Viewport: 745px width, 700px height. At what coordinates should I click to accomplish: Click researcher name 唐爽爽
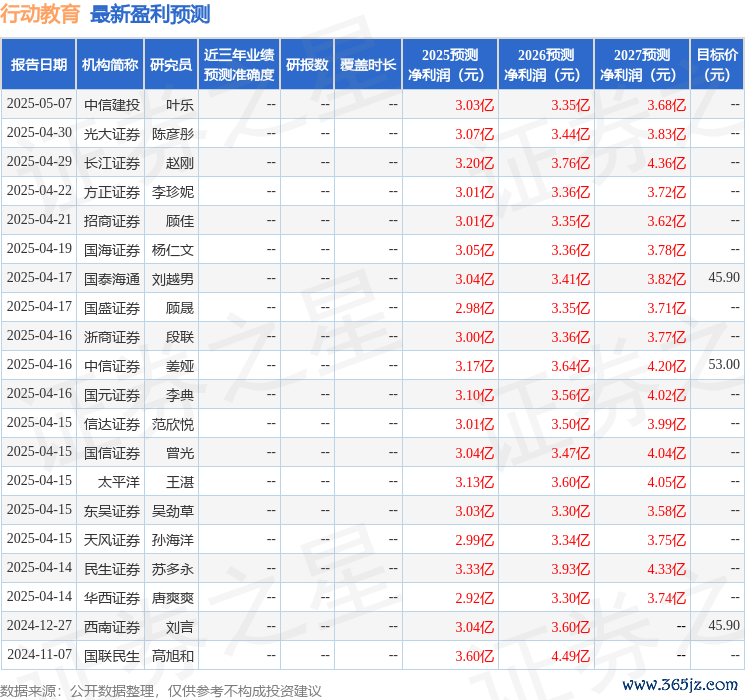tap(173, 598)
